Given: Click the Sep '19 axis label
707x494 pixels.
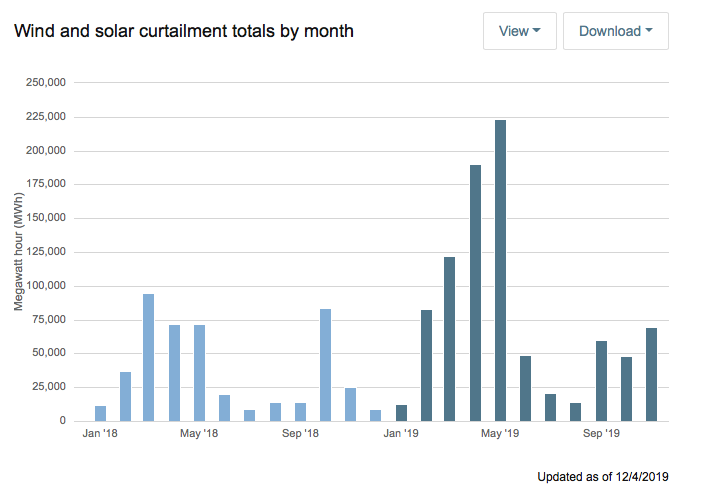Looking at the screenshot, I should [x=601, y=433].
